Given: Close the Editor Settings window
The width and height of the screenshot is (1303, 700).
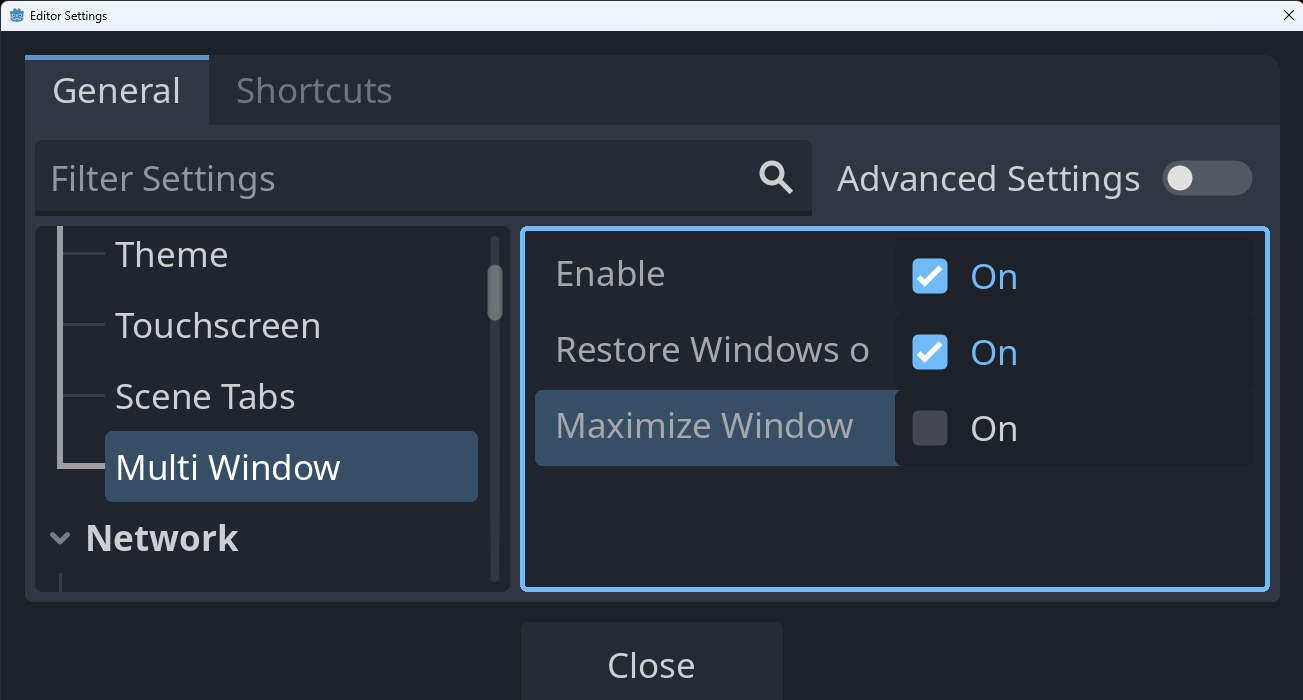Looking at the screenshot, I should coord(1288,15).
